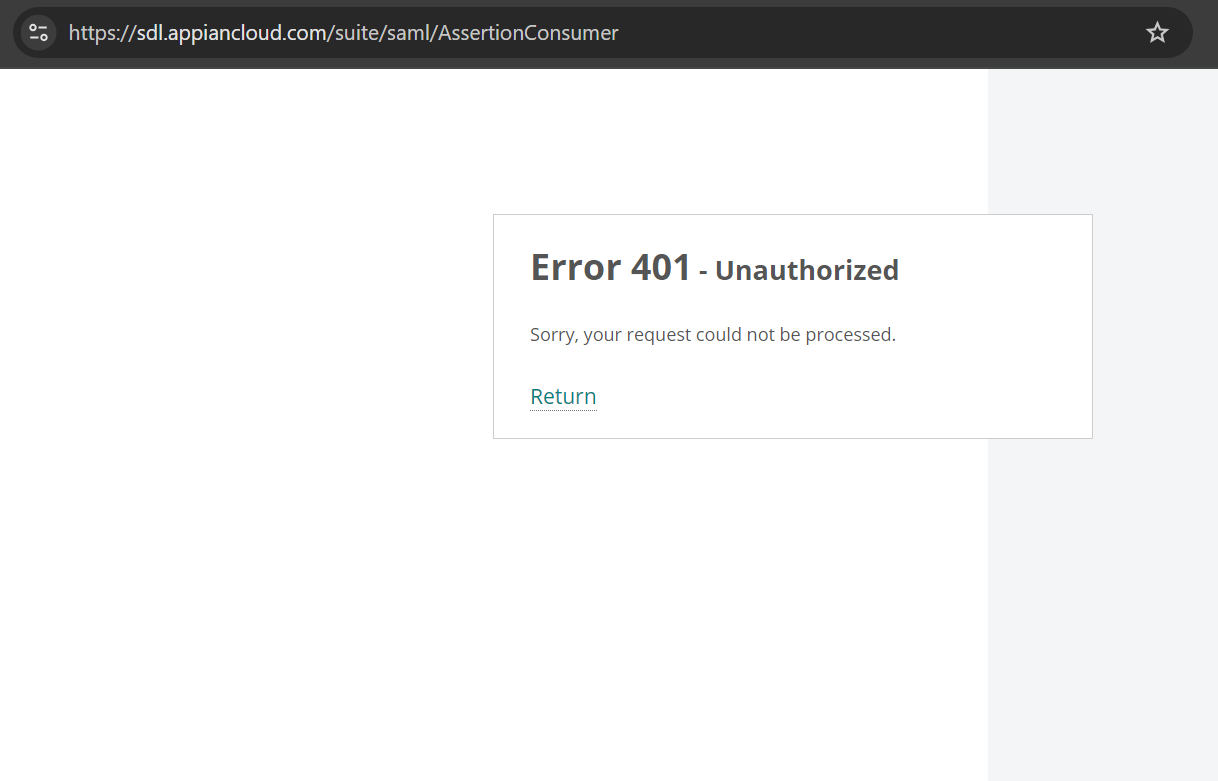
Task: Bookmark this page with the star icon
Action: click(1157, 33)
